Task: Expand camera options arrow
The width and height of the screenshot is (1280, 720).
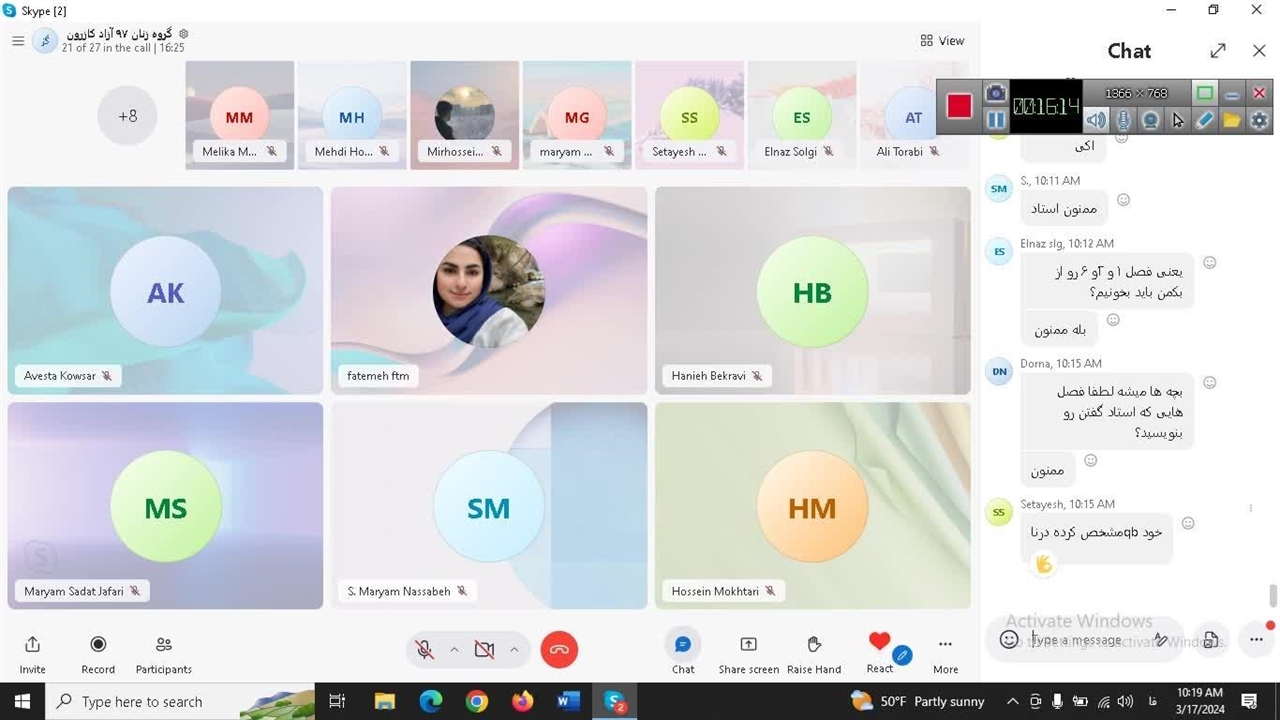Action: coord(514,650)
